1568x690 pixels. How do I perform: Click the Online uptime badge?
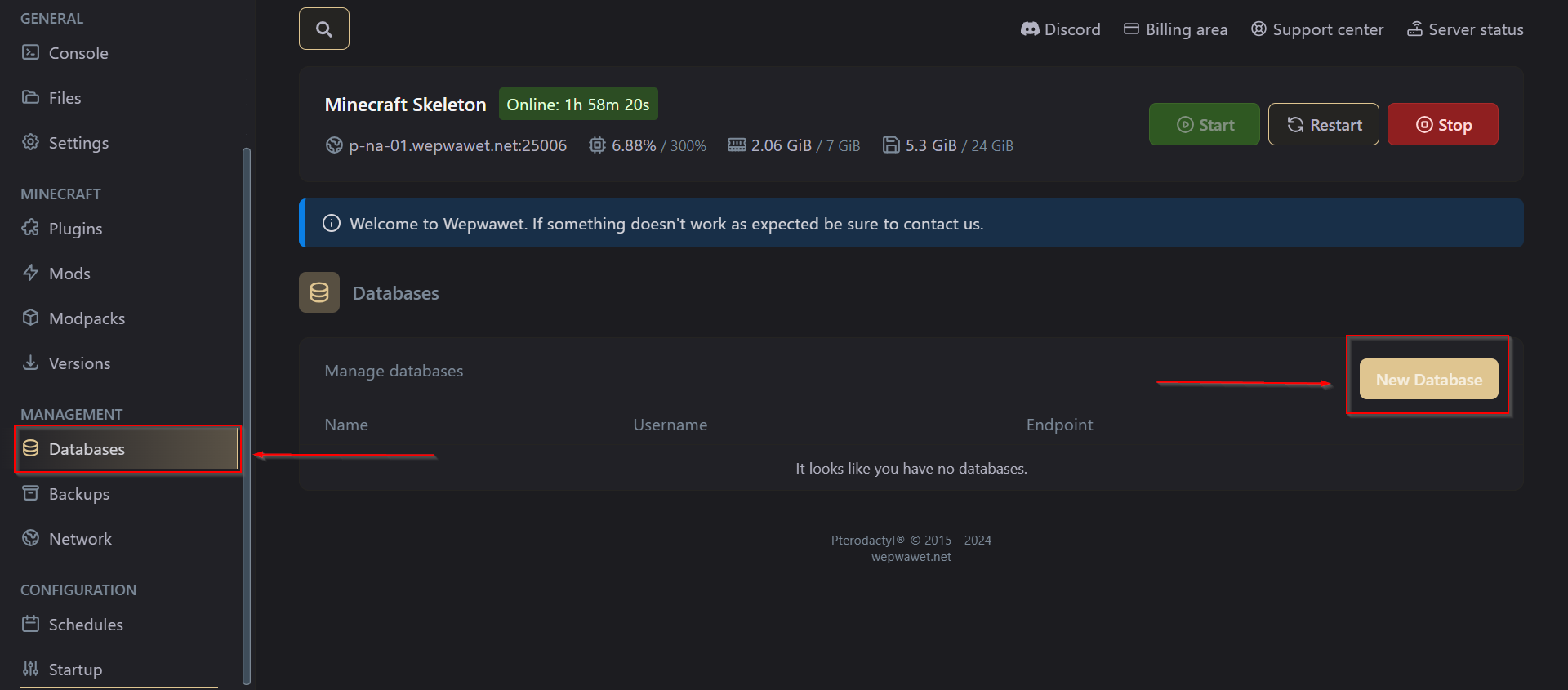click(578, 105)
